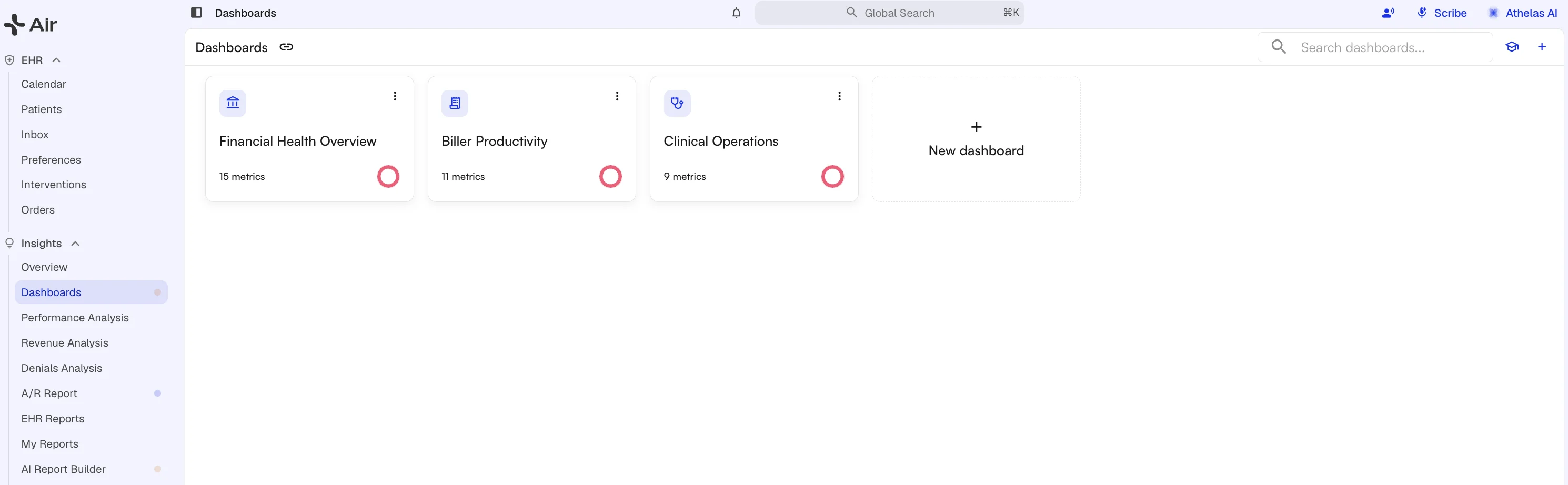Screen dimensions: 1568x485
Task: Click the Search dashboards field
Action: [x=1375, y=47]
